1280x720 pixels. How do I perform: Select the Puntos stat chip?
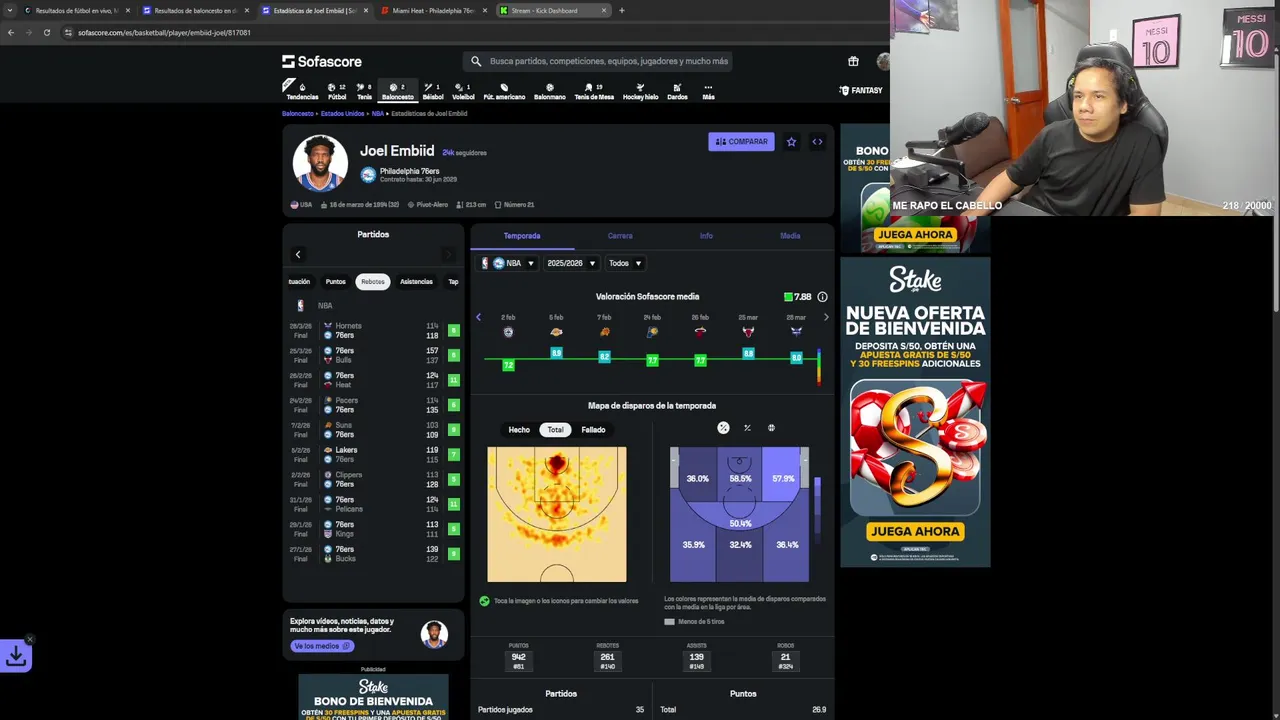(335, 282)
